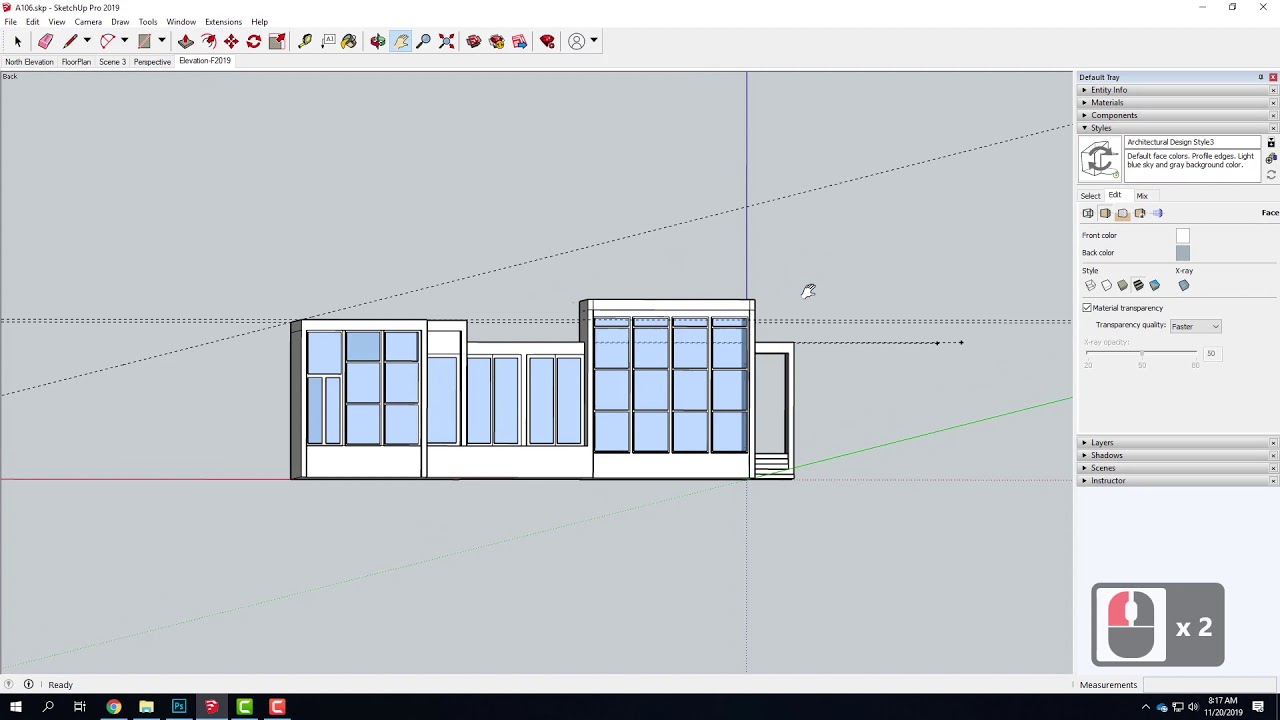The height and width of the screenshot is (720, 1280).
Task: Enable the shaded-with-textures face style
Action: point(1139,285)
